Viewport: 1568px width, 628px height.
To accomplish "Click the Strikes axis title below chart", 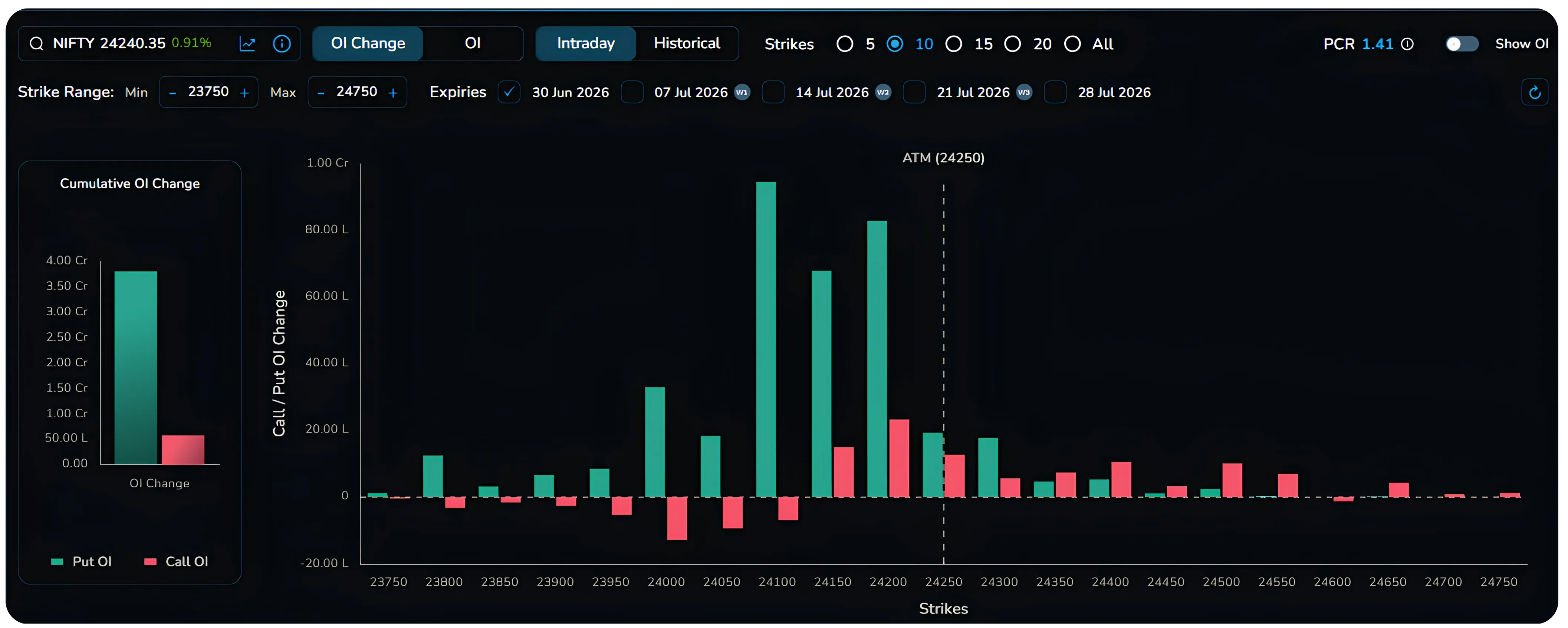I will (x=943, y=609).
